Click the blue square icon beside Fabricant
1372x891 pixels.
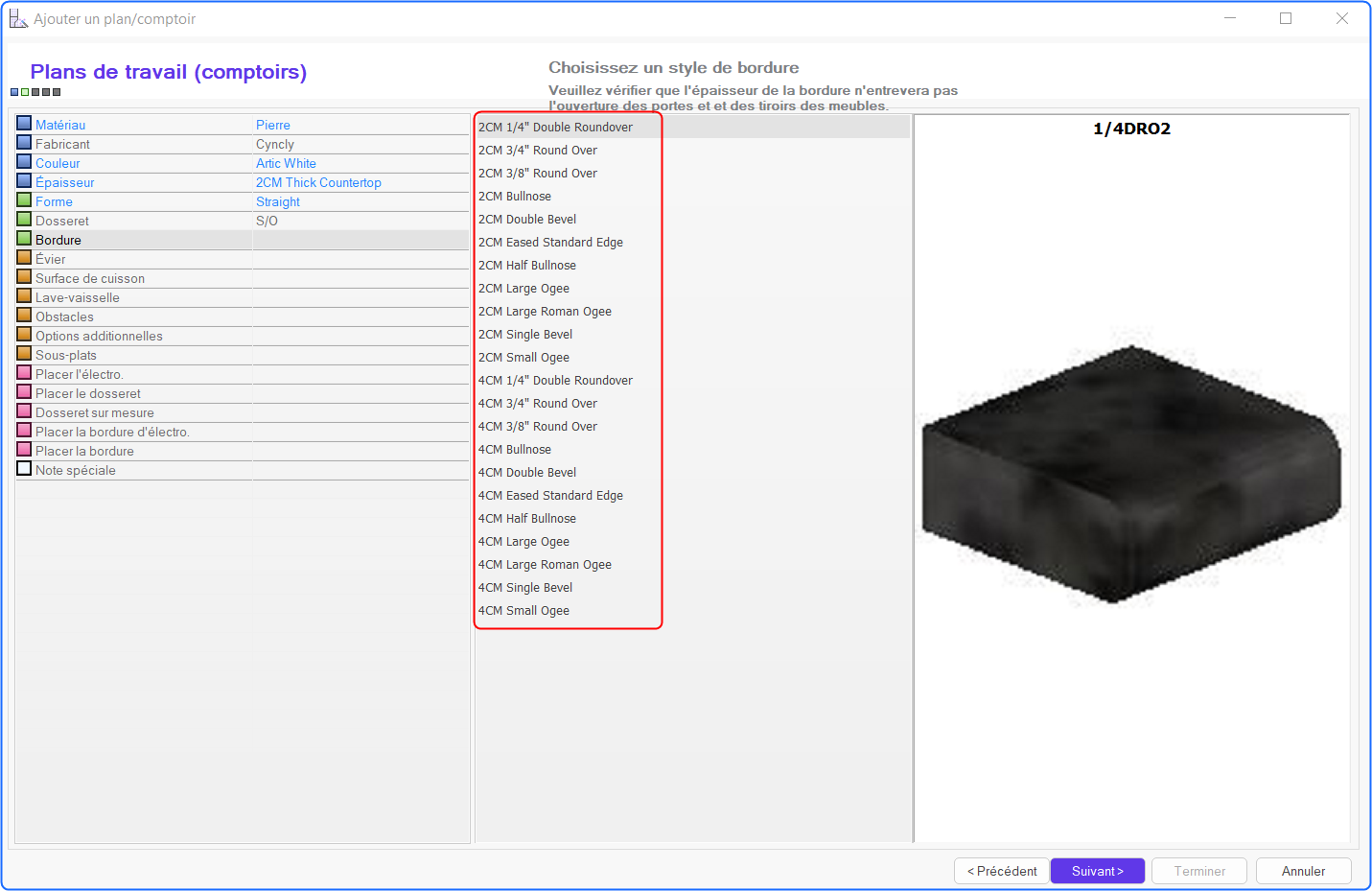[24, 143]
